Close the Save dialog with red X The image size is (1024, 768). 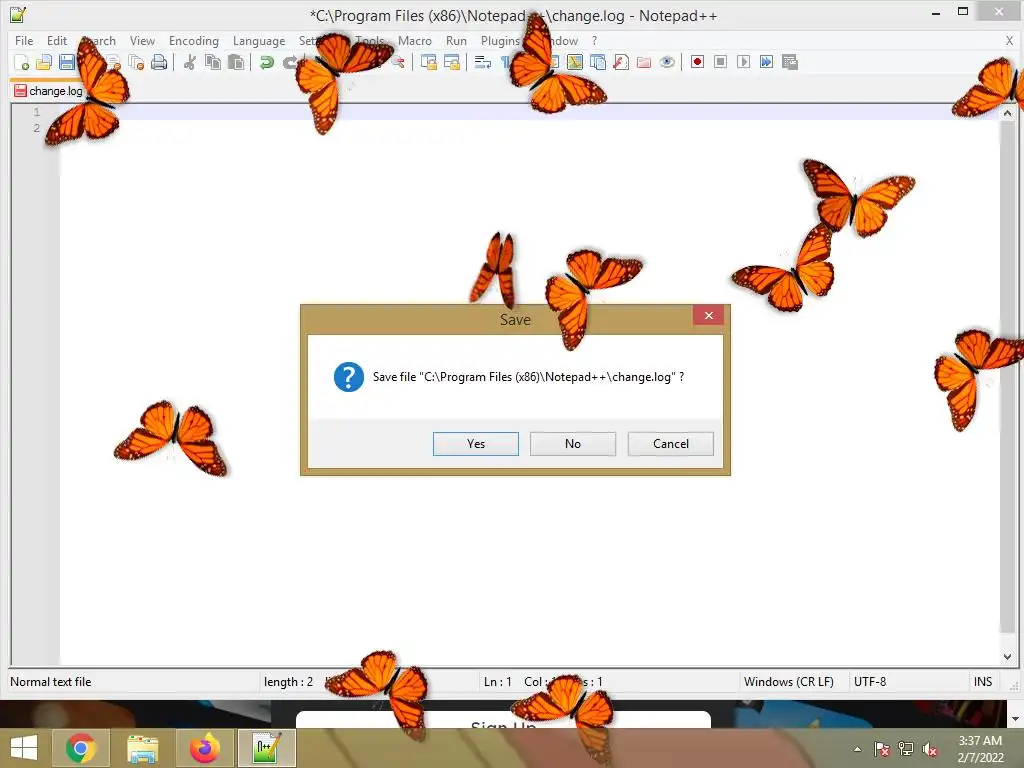(x=709, y=315)
